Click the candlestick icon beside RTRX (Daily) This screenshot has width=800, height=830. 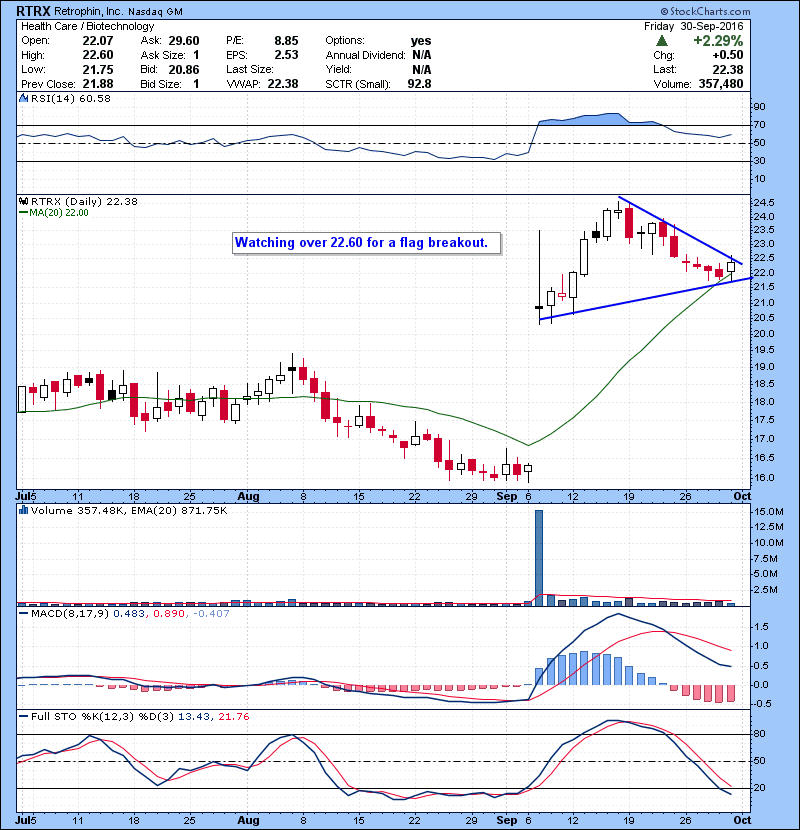(22, 200)
